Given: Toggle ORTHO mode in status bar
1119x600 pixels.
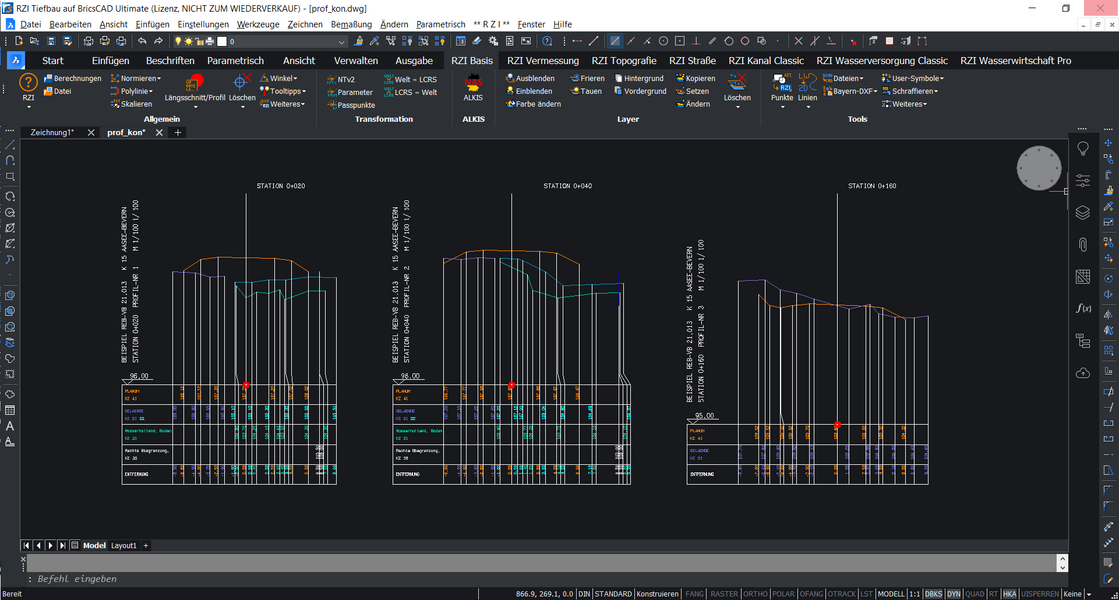Looking at the screenshot, I should pos(755,594).
